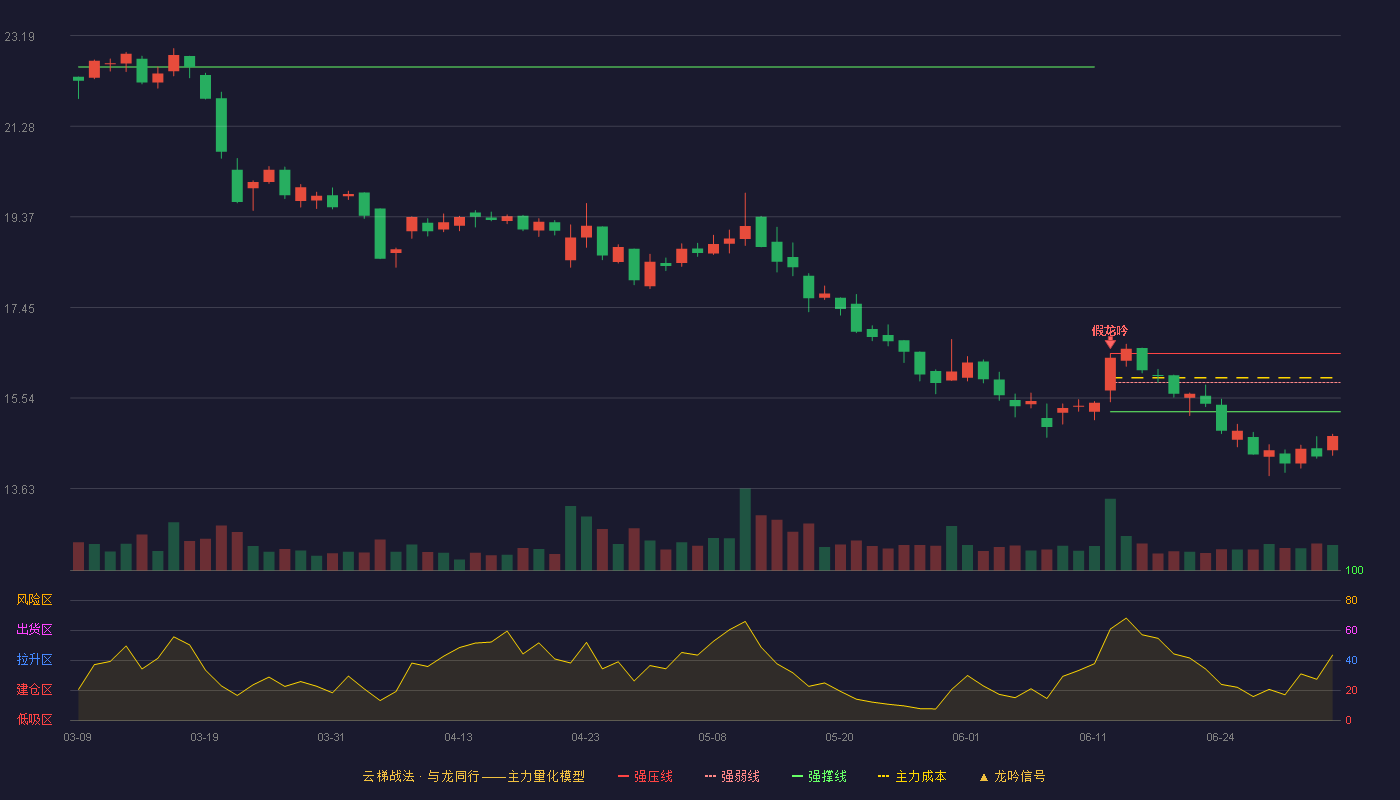
Task: Toggle the 强压线 legend entry
Action: coord(645,776)
